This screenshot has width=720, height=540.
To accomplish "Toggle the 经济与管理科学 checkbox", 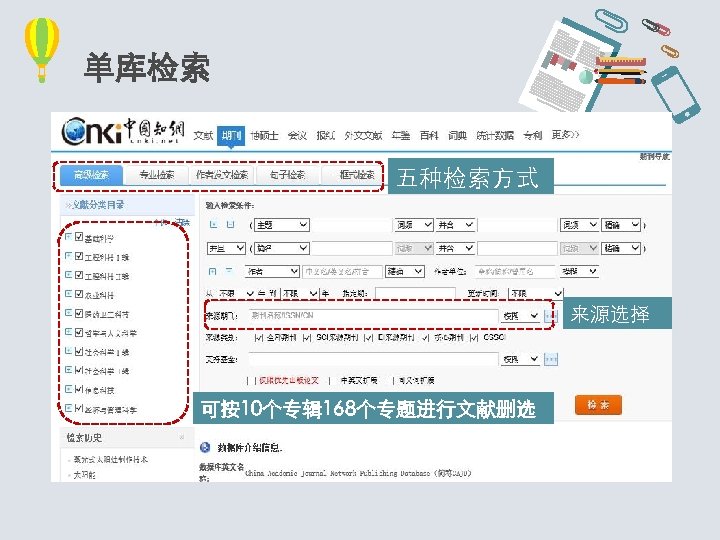I will point(79,408).
